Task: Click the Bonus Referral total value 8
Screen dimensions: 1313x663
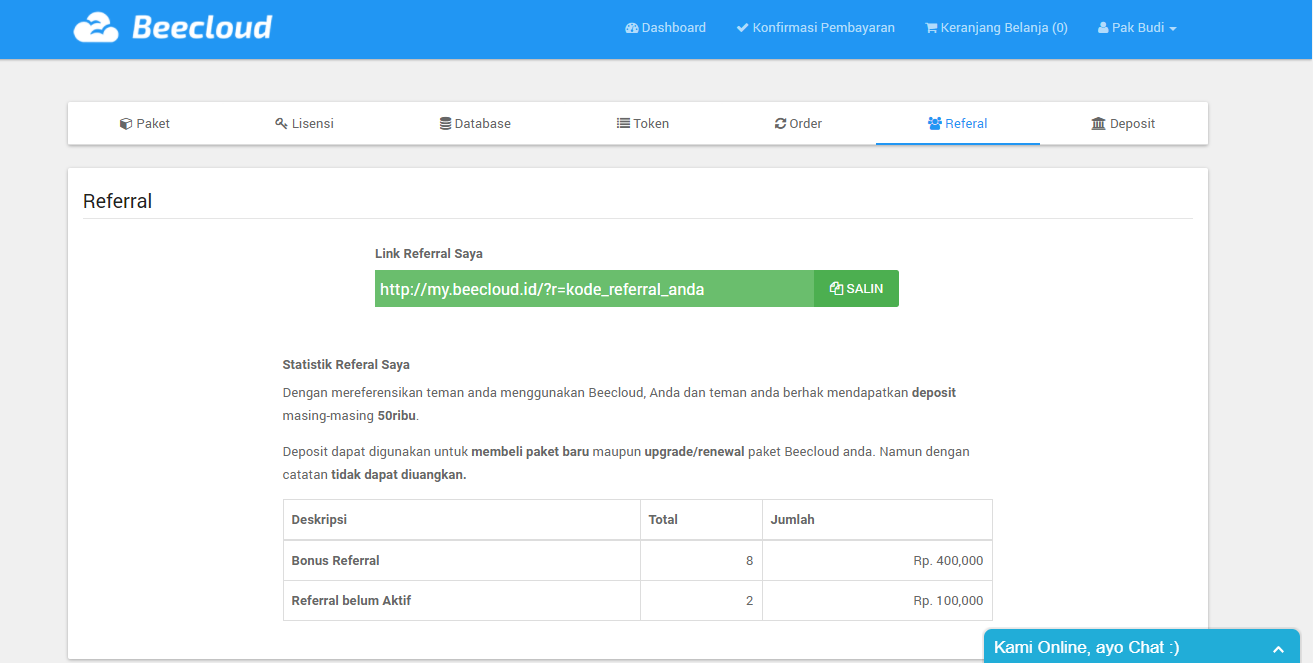Action: (749, 561)
